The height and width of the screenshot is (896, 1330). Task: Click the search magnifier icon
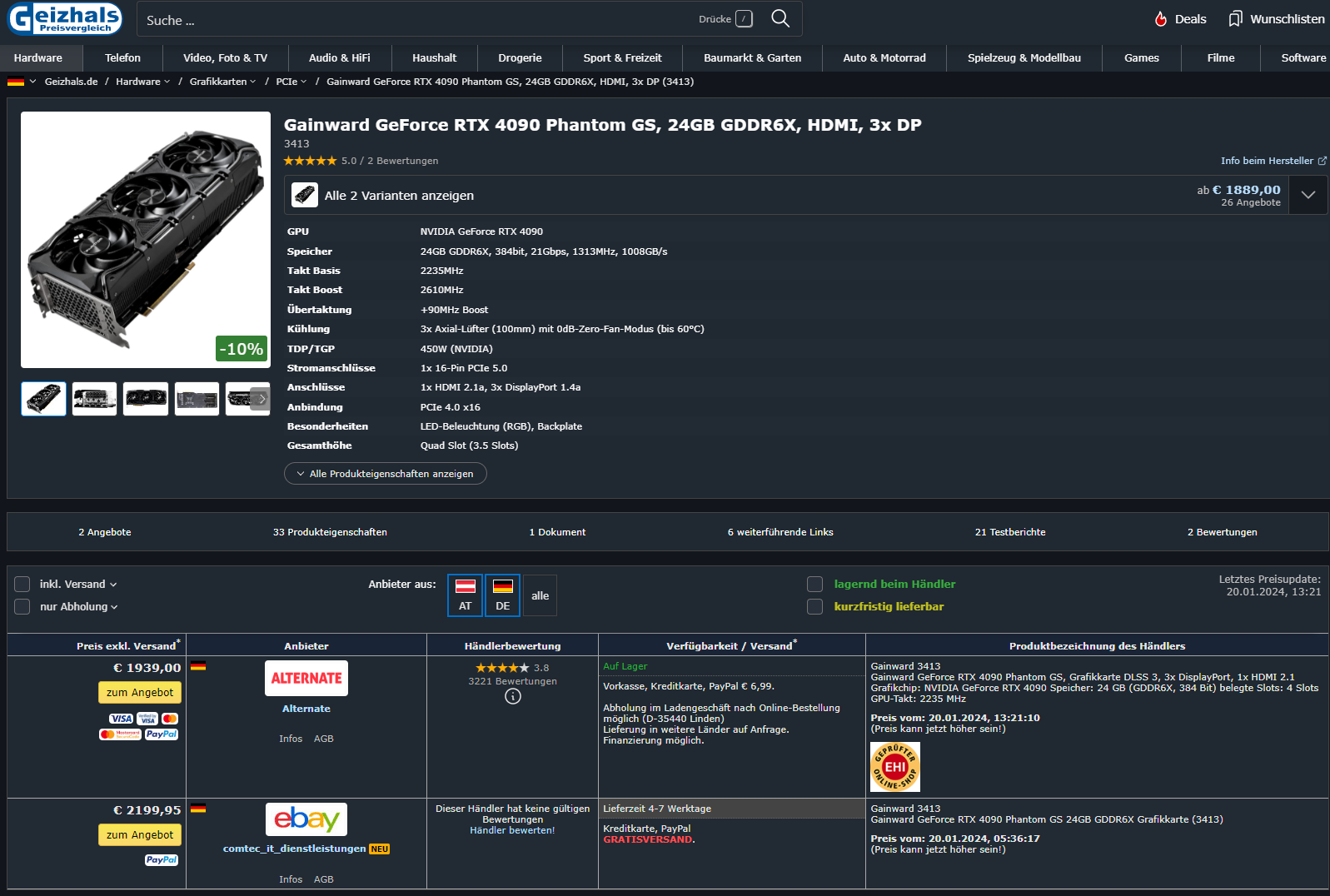[780, 18]
